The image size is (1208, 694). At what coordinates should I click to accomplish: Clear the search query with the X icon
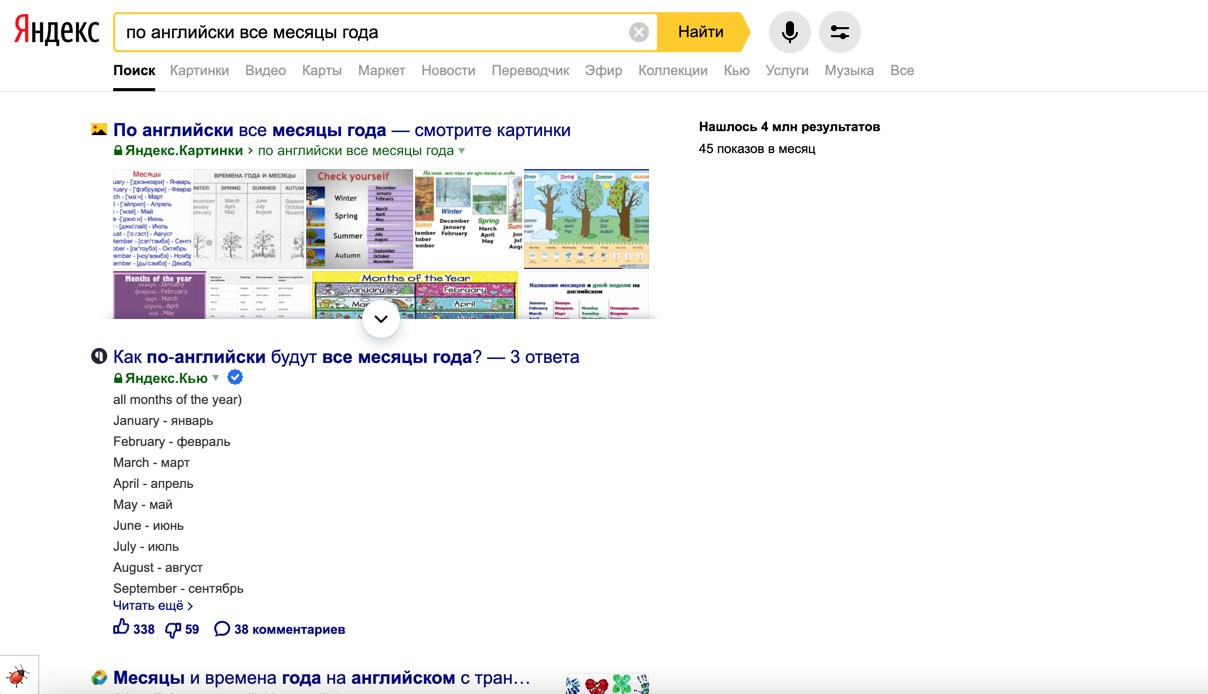click(639, 32)
